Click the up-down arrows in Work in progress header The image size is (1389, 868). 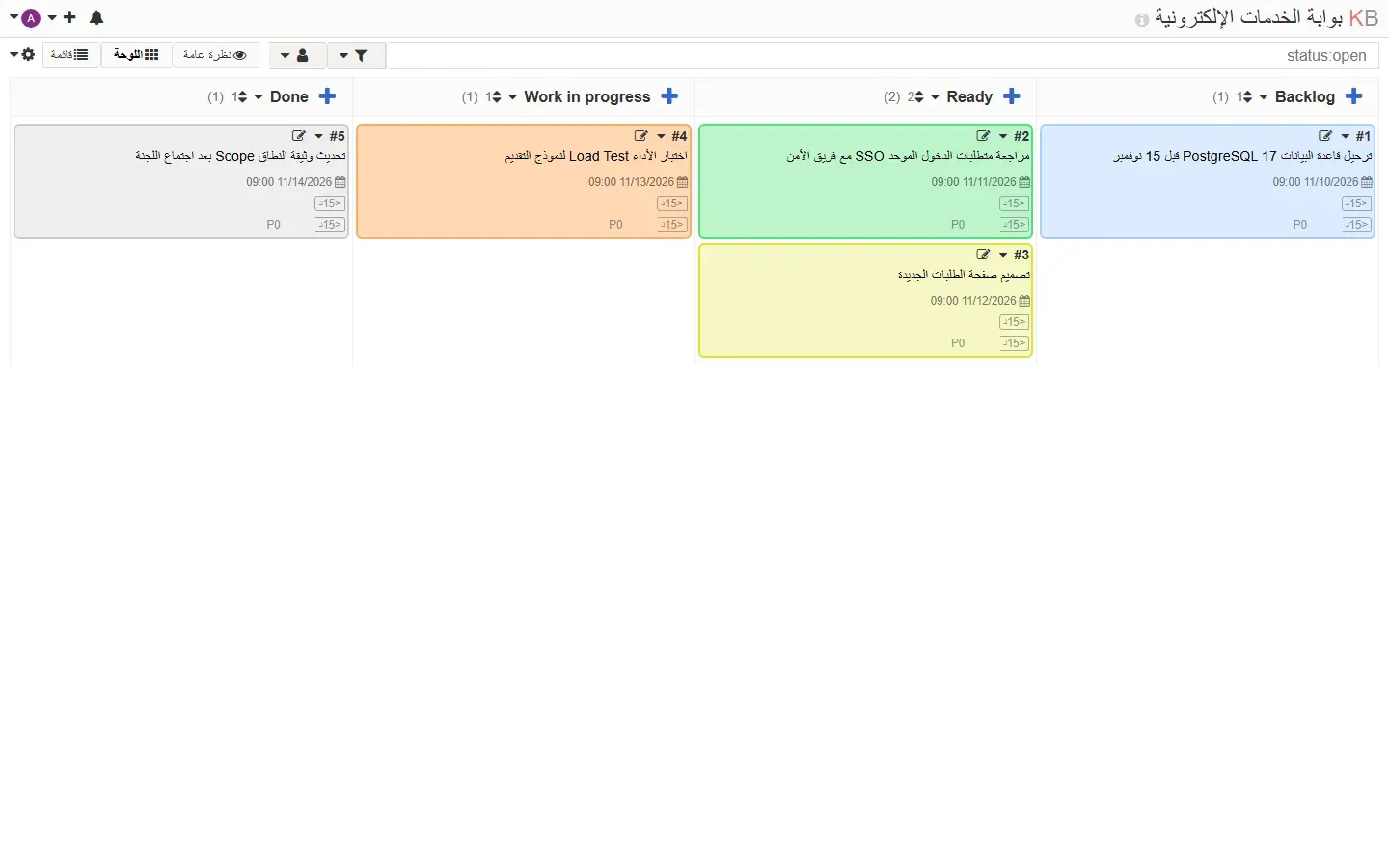click(496, 96)
